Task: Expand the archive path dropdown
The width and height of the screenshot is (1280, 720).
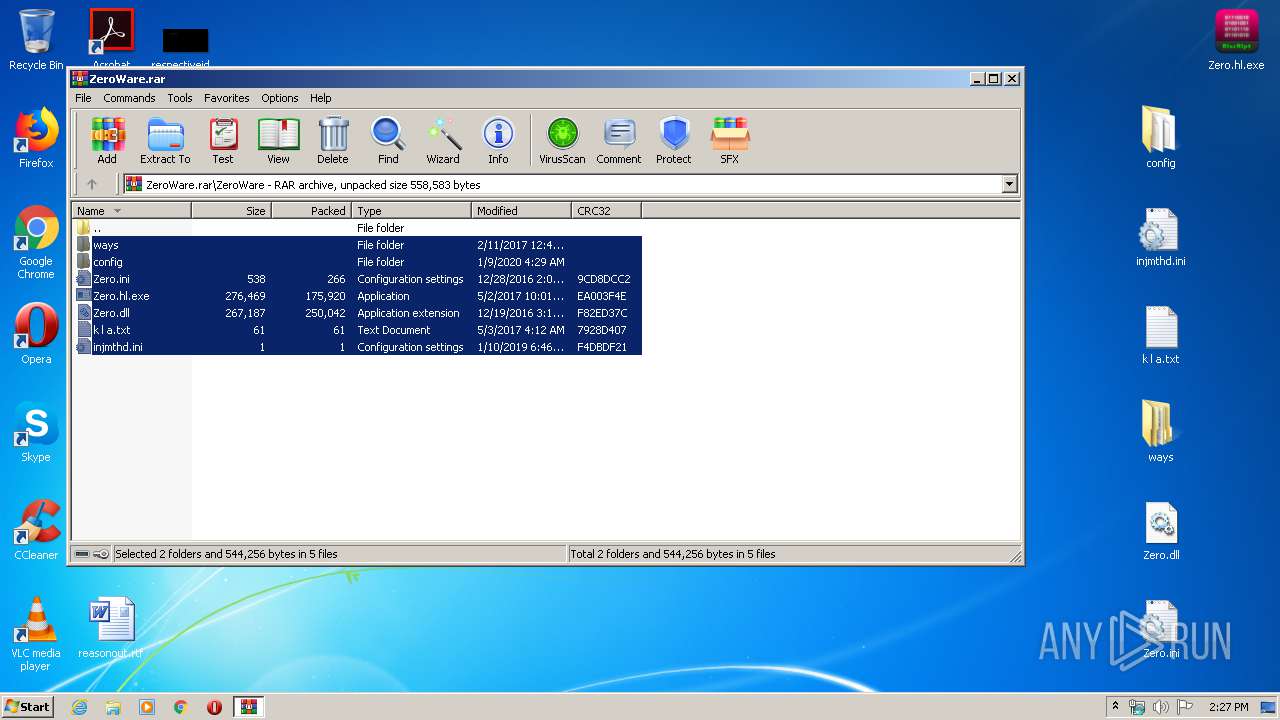Action: [x=1009, y=184]
